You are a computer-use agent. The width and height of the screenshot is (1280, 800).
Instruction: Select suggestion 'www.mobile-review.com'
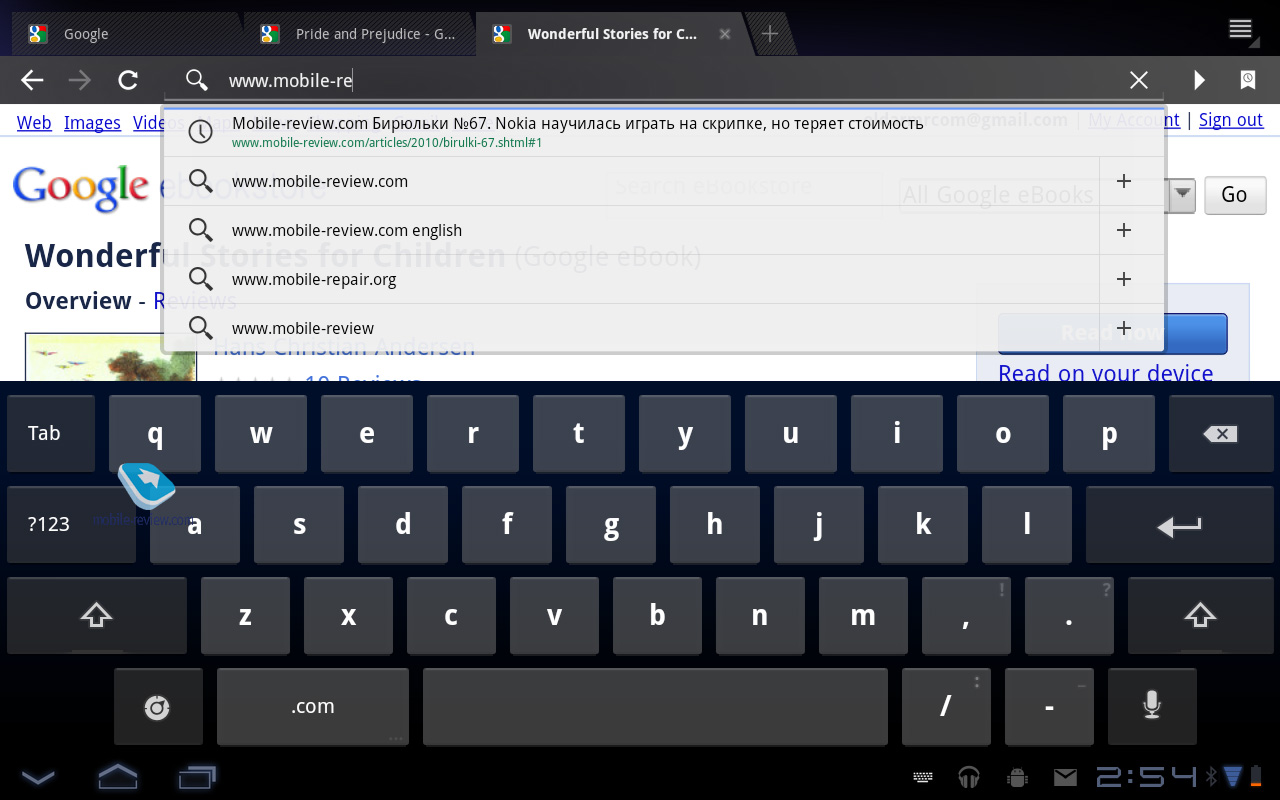click(x=630, y=181)
